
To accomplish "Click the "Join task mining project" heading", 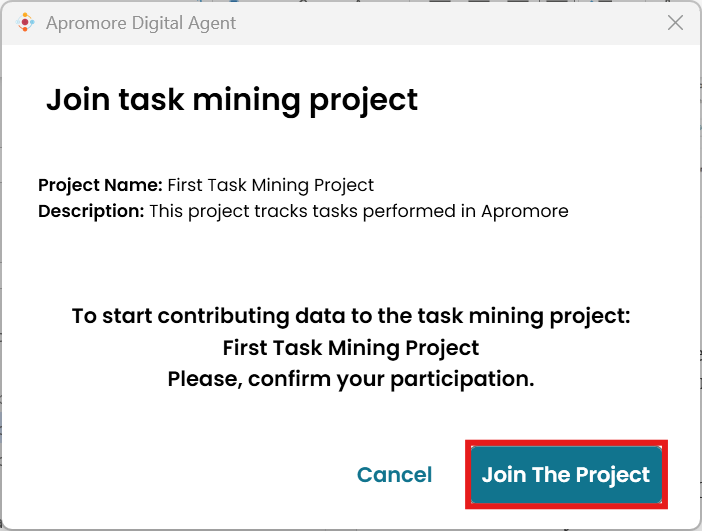I will click(232, 100).
